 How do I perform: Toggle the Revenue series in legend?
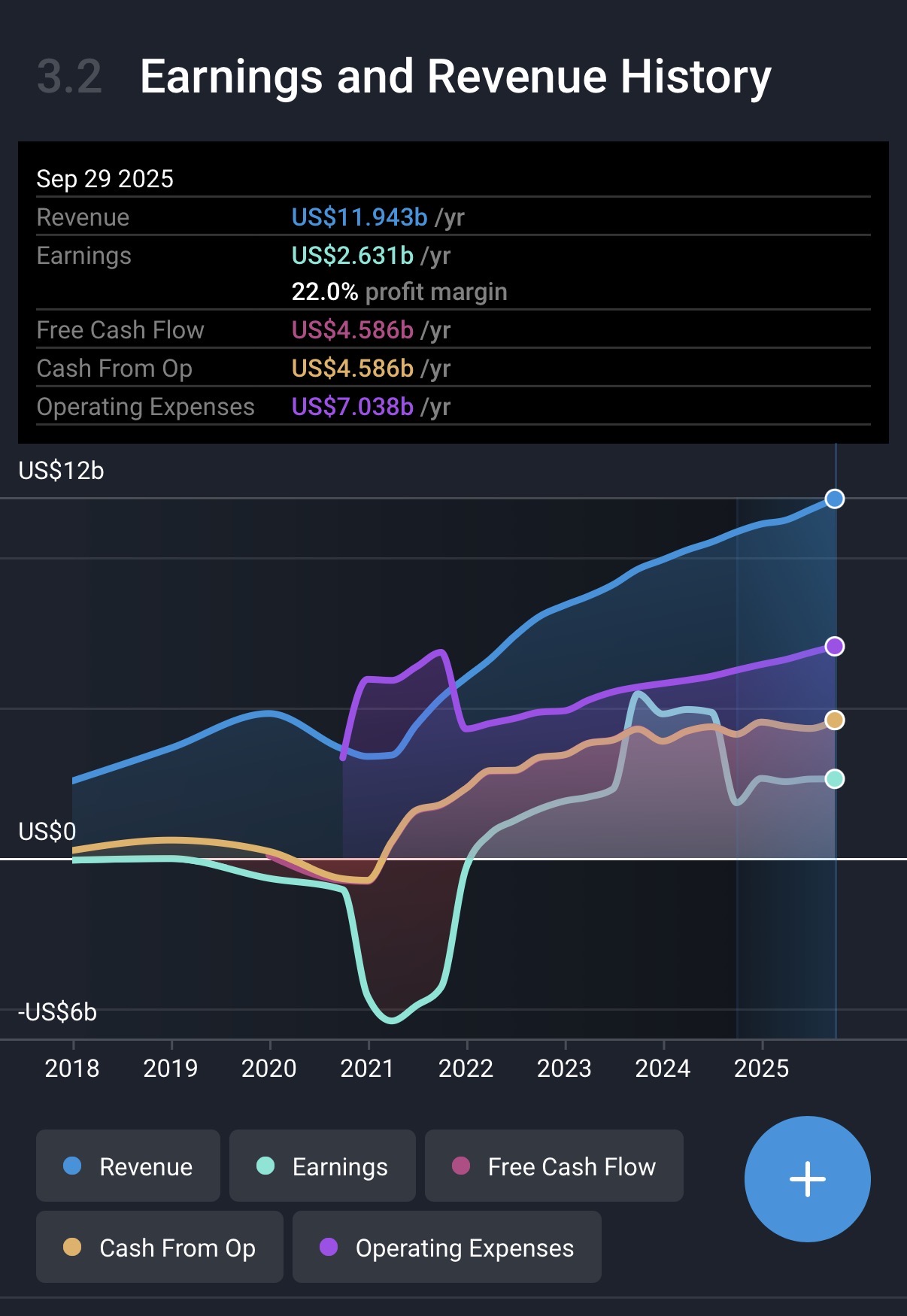pyautogui.click(x=128, y=1166)
